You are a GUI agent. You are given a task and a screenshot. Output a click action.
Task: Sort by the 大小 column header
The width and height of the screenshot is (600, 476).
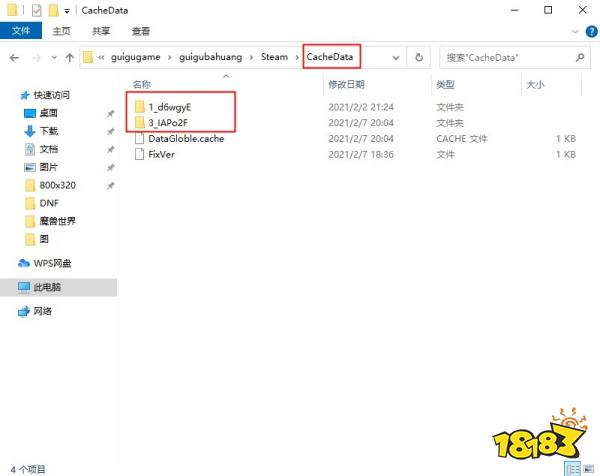[535, 84]
